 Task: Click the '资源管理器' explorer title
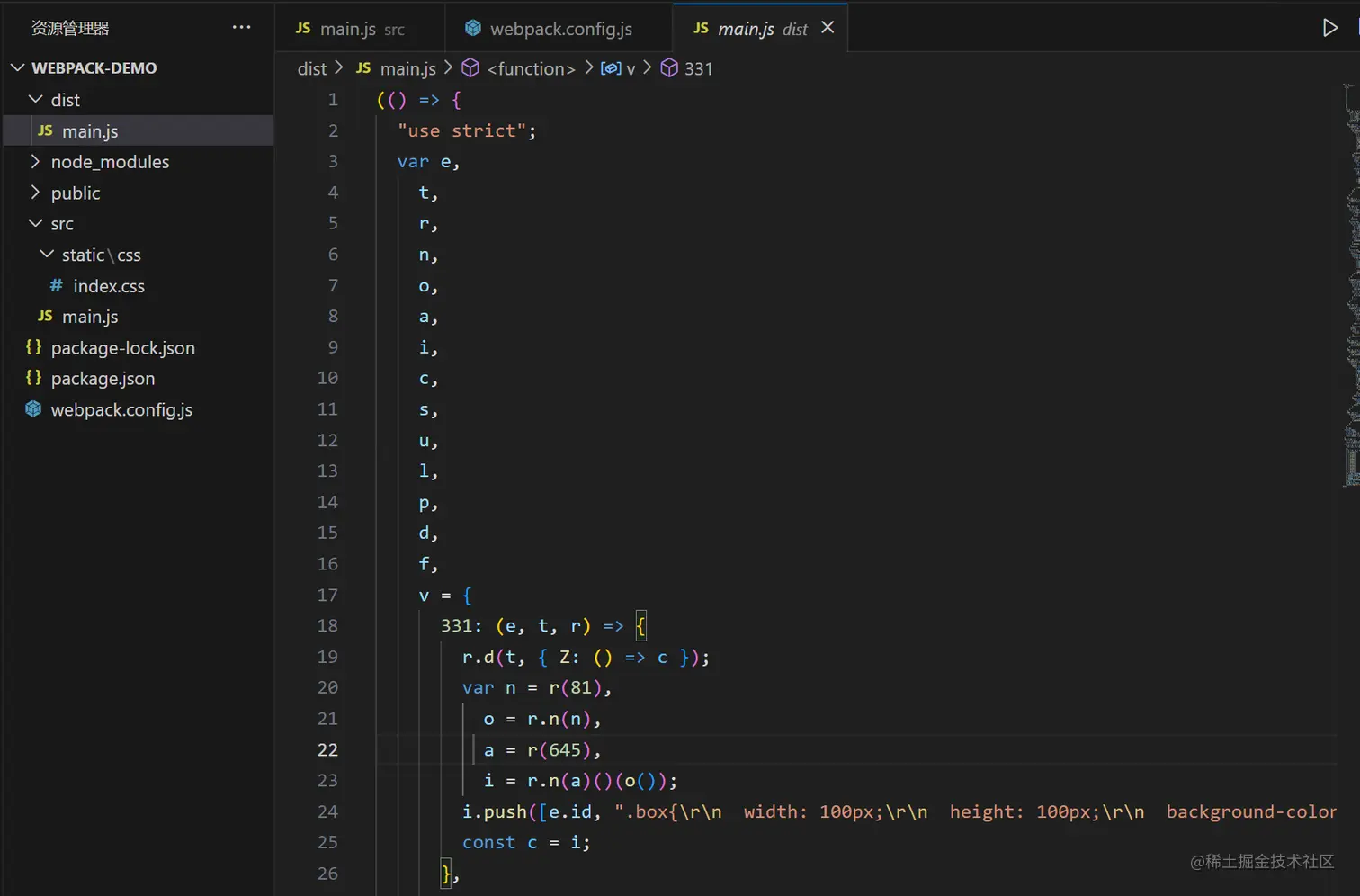pyautogui.click(x=70, y=29)
